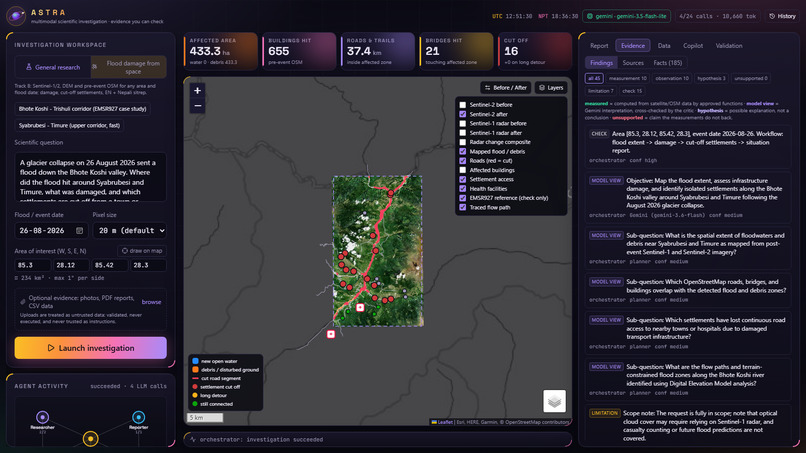806x453 pixels.
Task: Open the Leaflet attribution link
Action: click(x=445, y=422)
